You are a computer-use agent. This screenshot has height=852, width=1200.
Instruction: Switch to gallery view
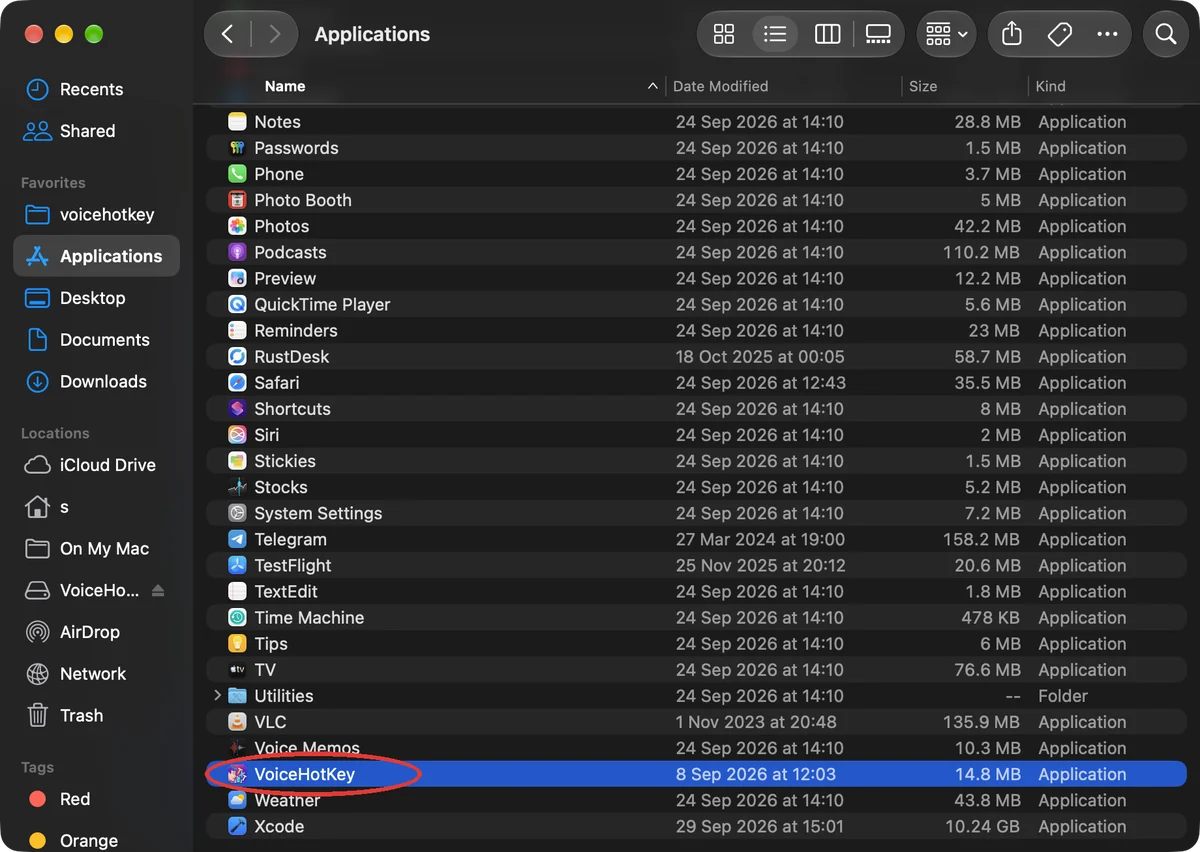point(878,34)
